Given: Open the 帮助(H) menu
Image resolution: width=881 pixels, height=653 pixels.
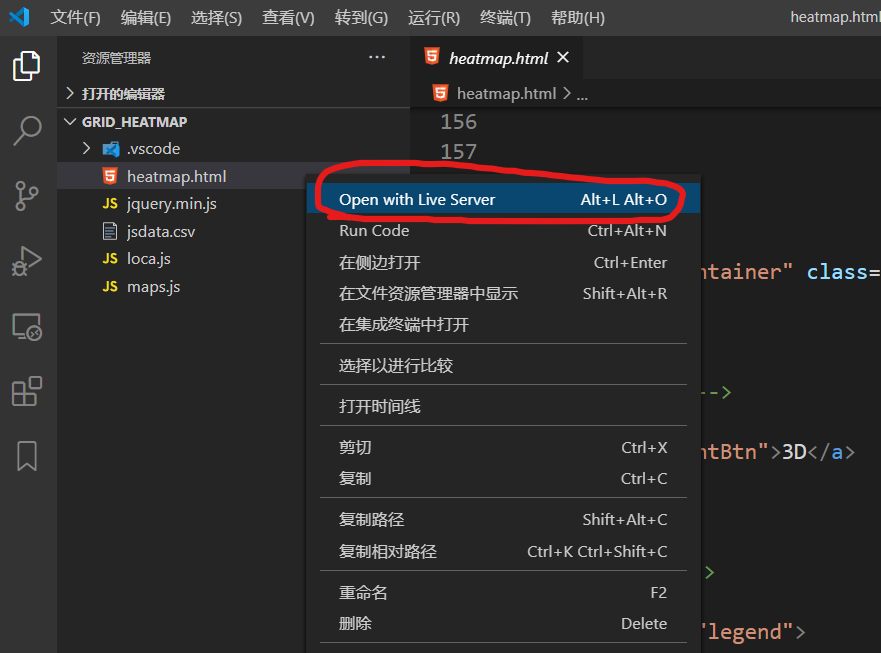Looking at the screenshot, I should 578,17.
